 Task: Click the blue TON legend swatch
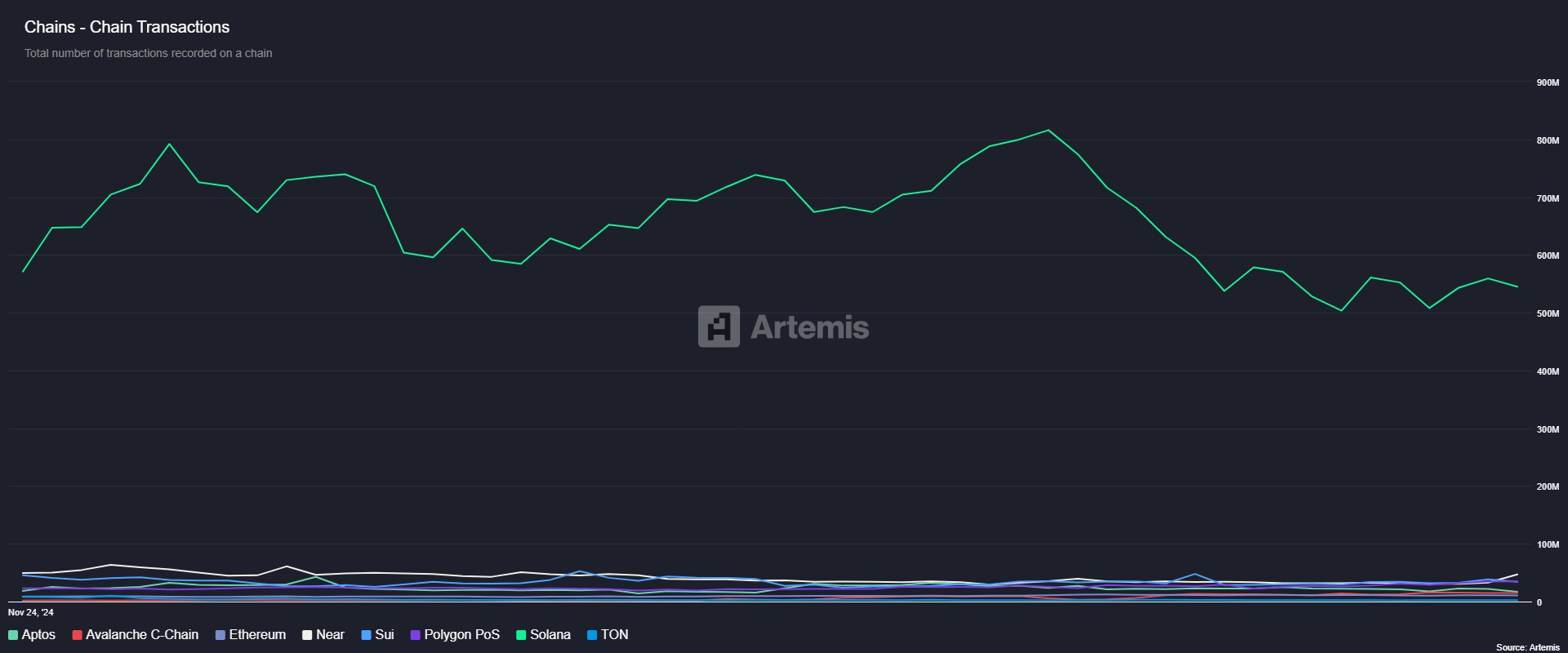[592, 635]
